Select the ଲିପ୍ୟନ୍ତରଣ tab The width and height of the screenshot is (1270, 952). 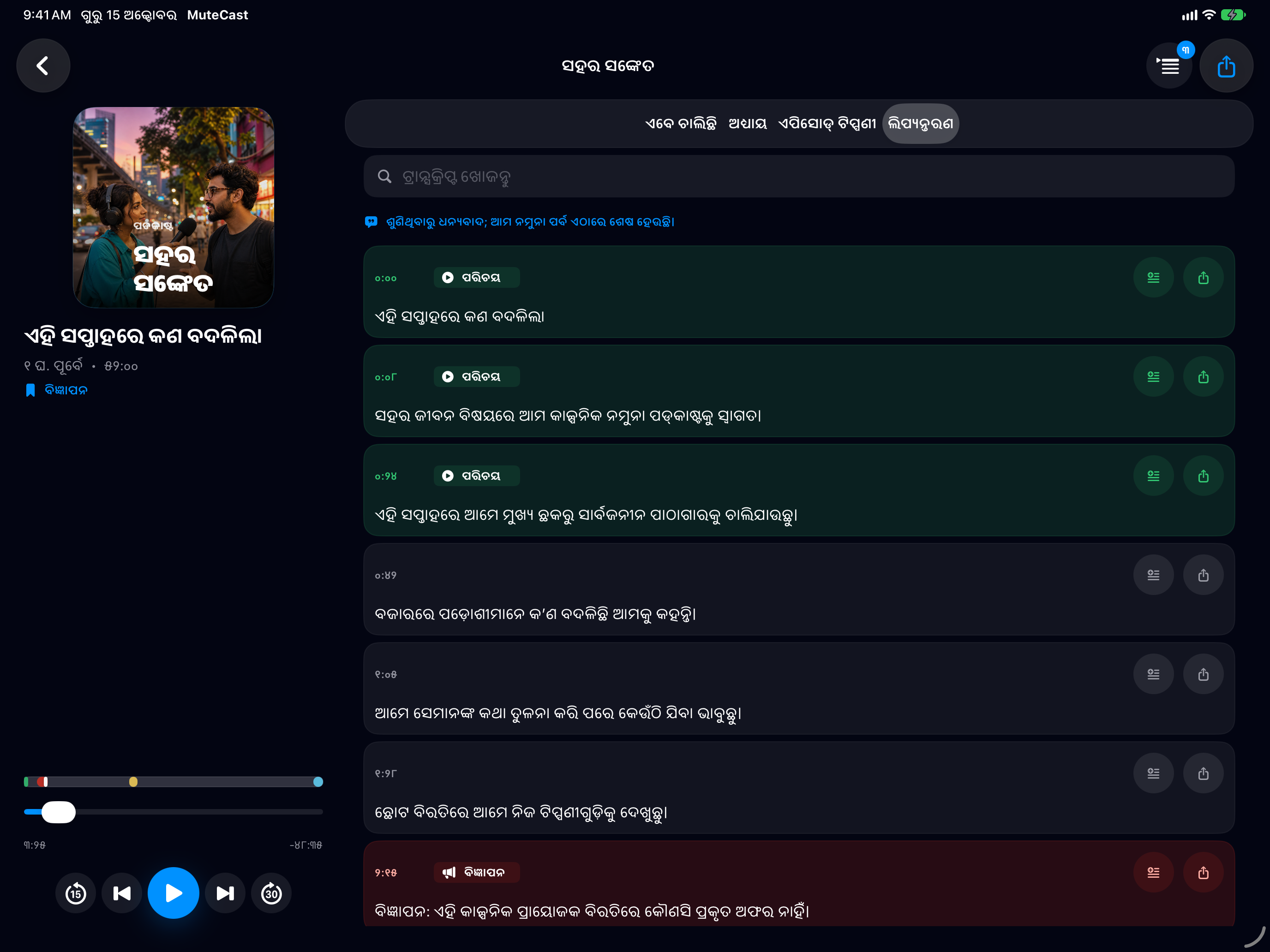[x=920, y=123]
